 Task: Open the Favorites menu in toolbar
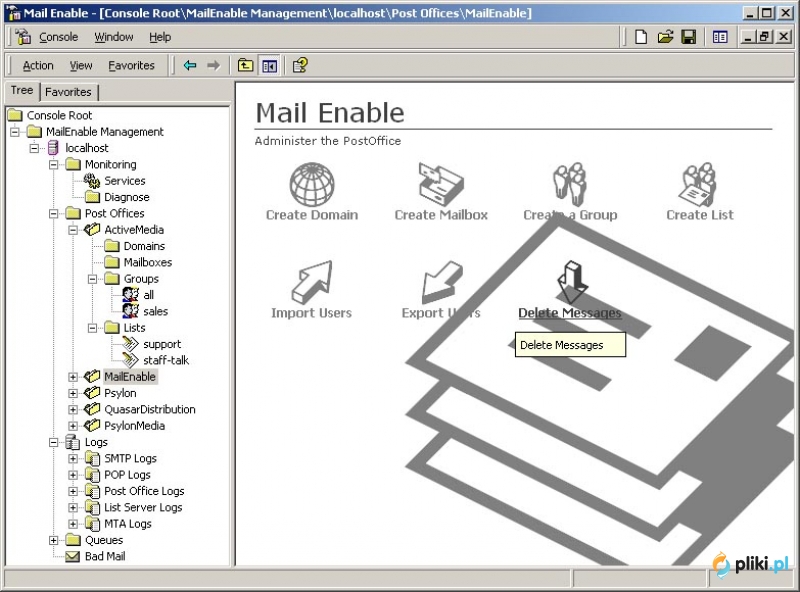pos(131,65)
